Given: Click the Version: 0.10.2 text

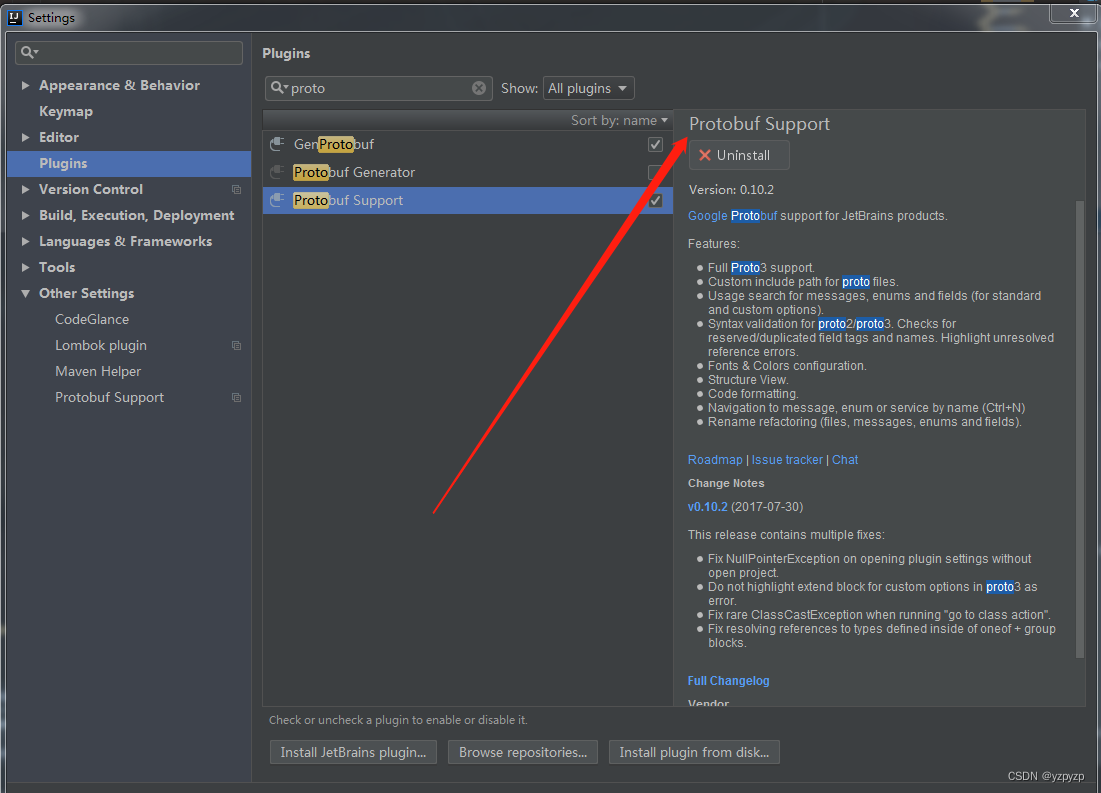Looking at the screenshot, I should click(x=731, y=190).
